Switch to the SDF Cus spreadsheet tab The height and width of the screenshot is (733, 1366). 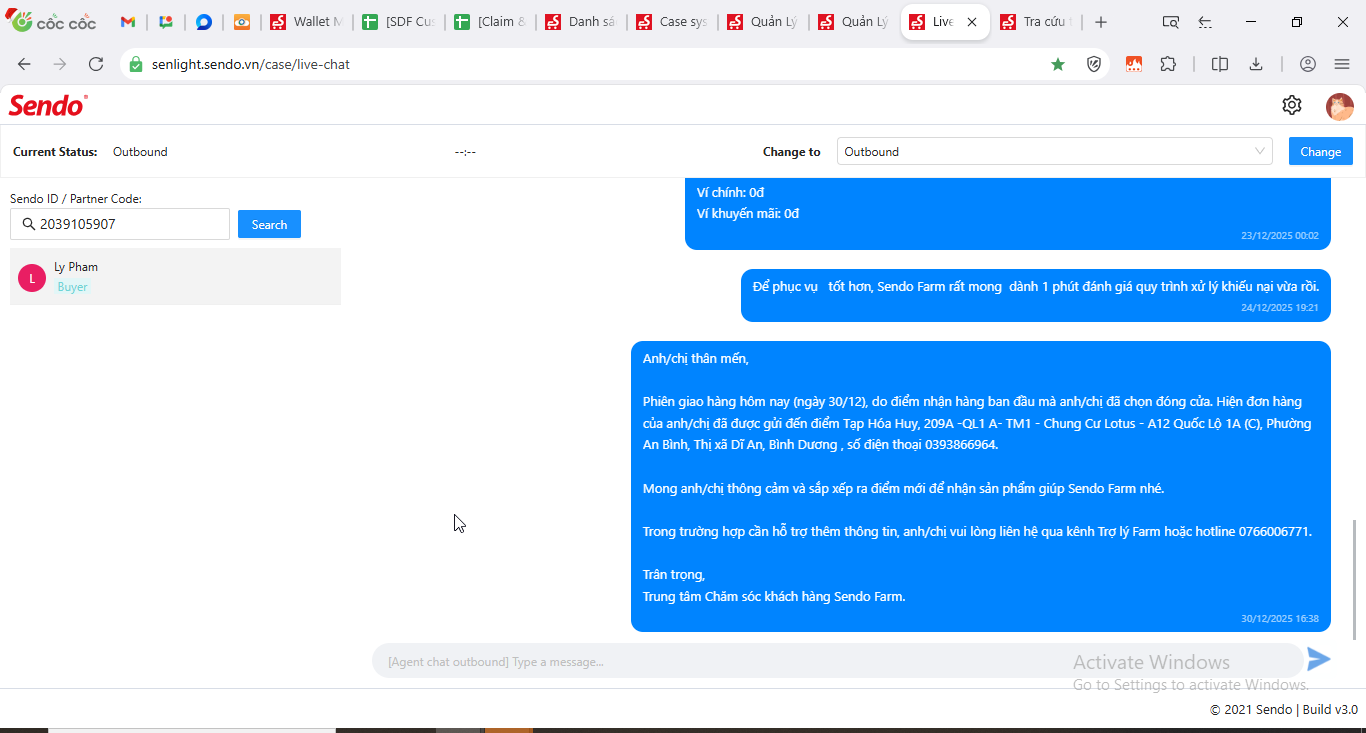399,22
